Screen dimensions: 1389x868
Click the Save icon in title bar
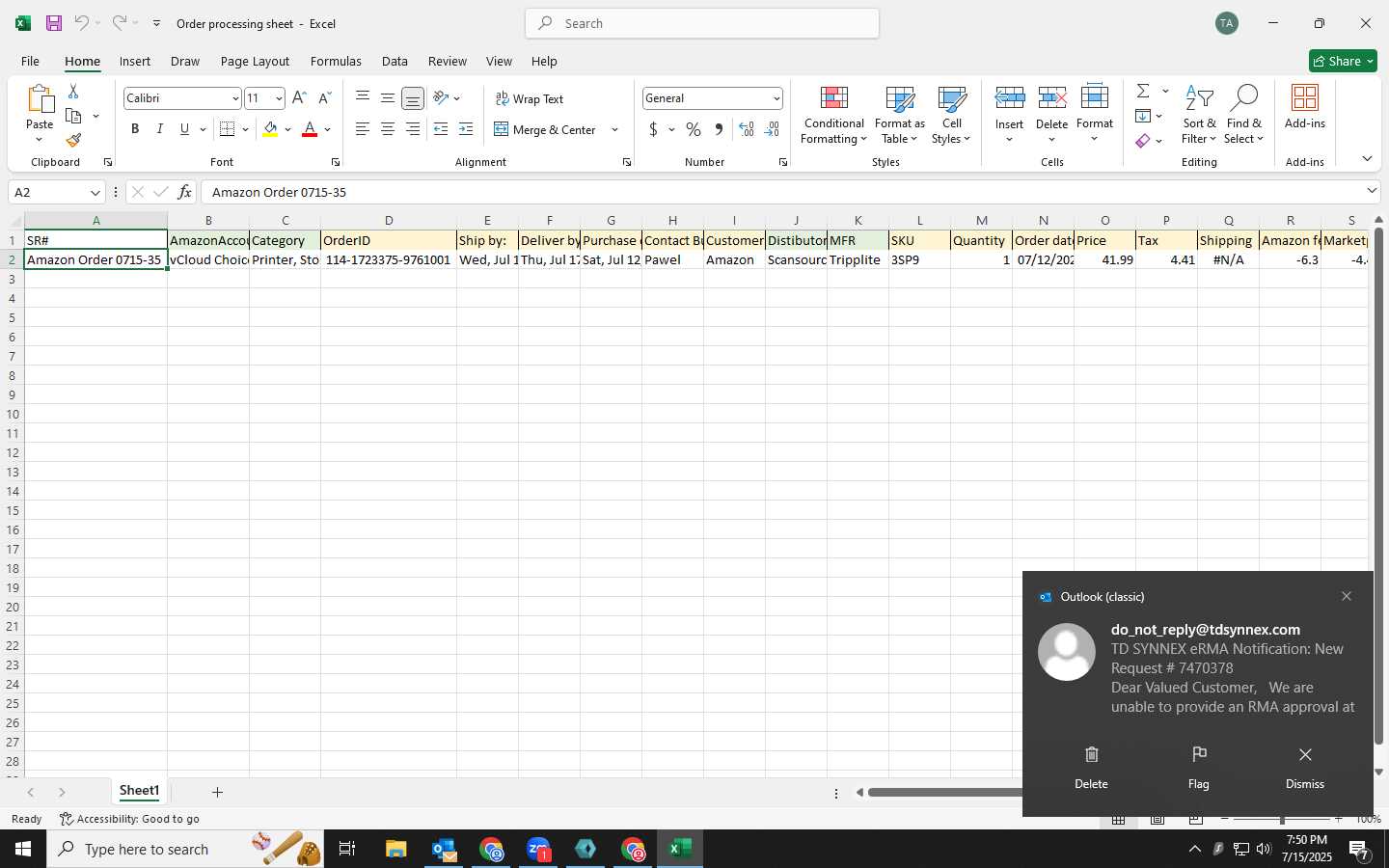point(54,23)
